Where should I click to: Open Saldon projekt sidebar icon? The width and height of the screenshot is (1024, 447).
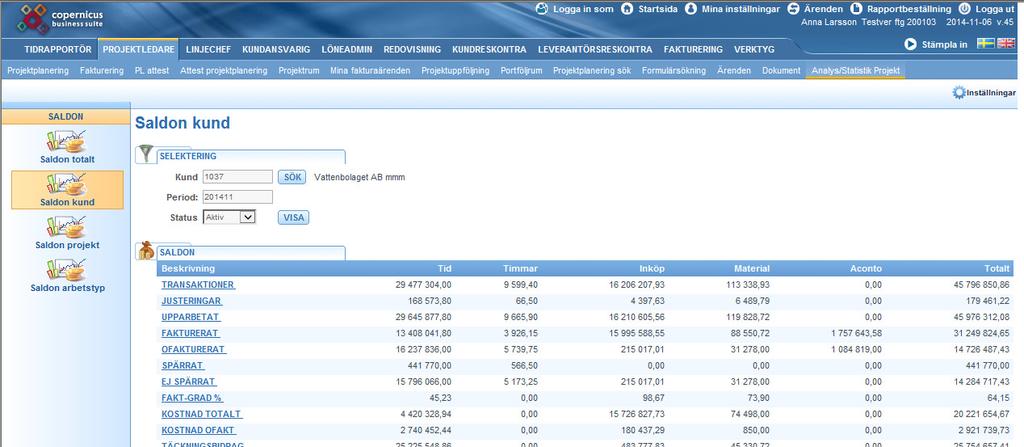67,227
